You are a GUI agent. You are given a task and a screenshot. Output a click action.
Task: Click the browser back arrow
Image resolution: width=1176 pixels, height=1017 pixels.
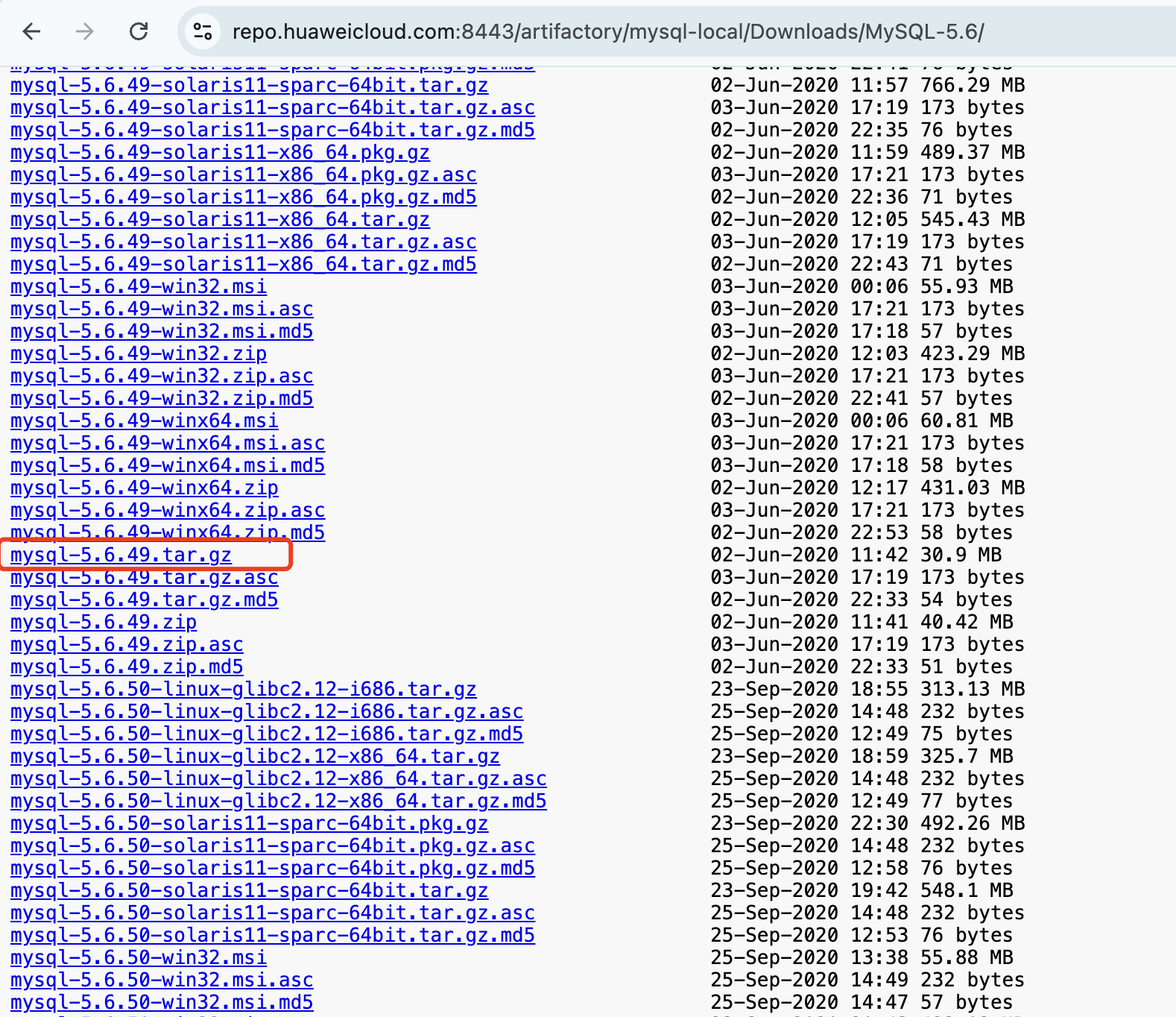pos(32,31)
